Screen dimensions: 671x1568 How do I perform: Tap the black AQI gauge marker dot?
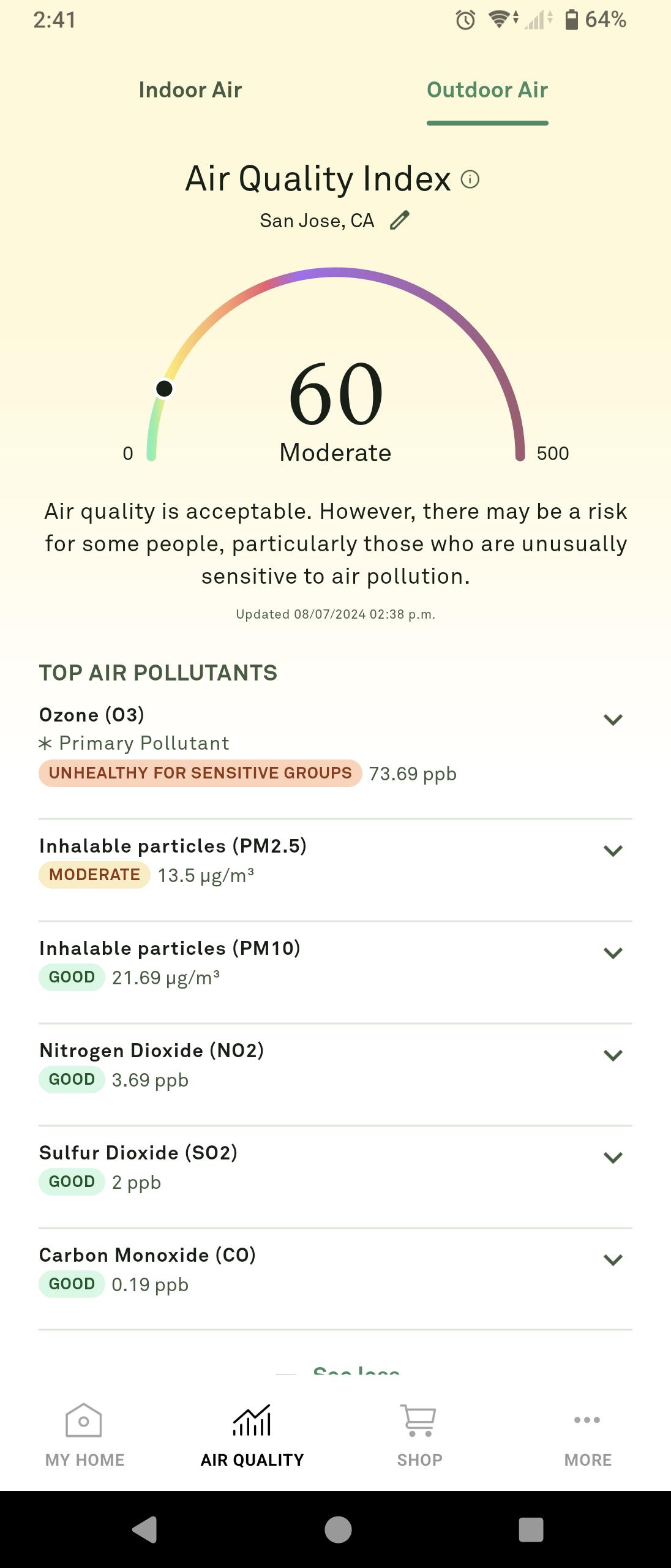(x=164, y=388)
